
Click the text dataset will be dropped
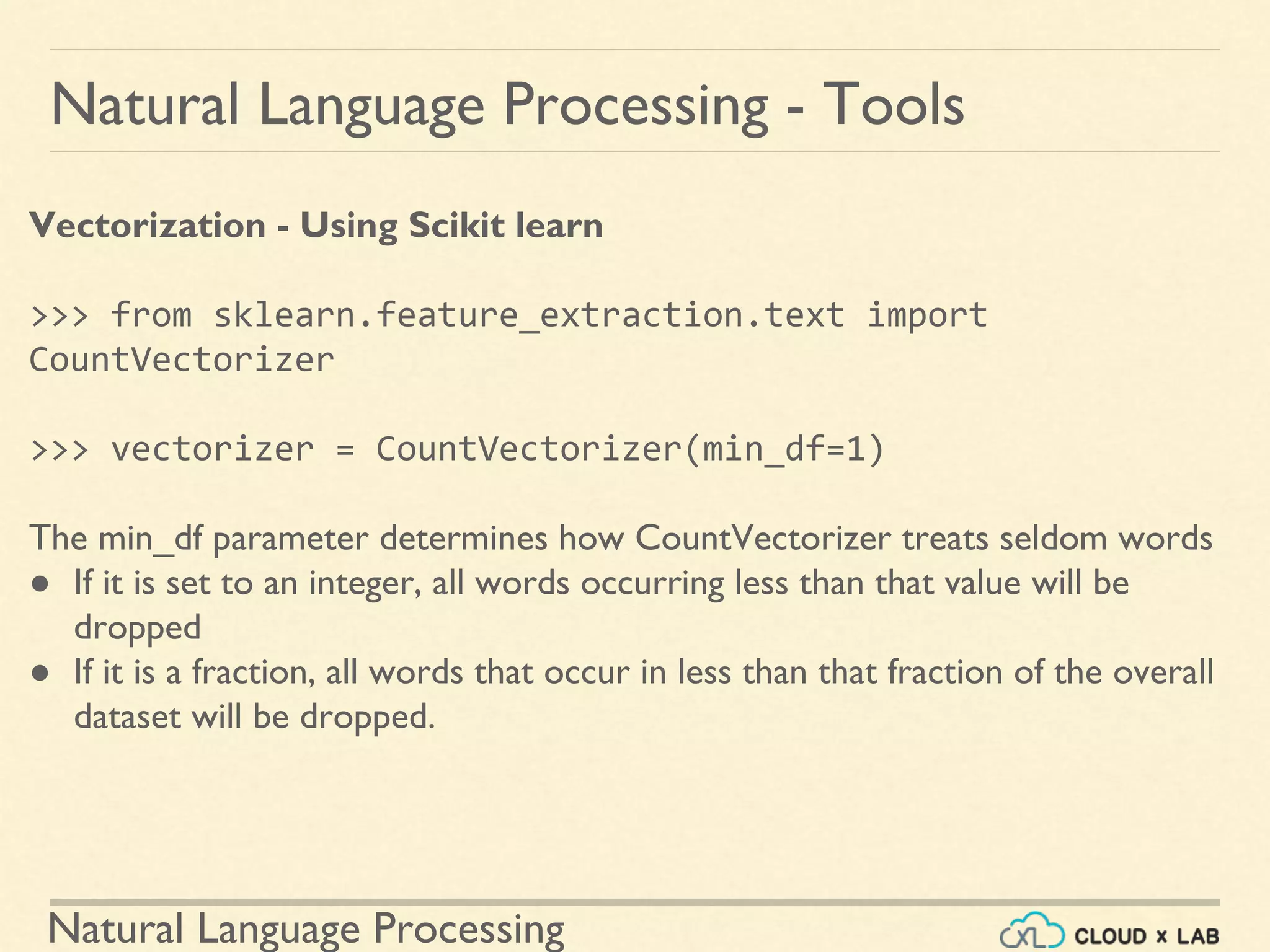click(x=254, y=717)
